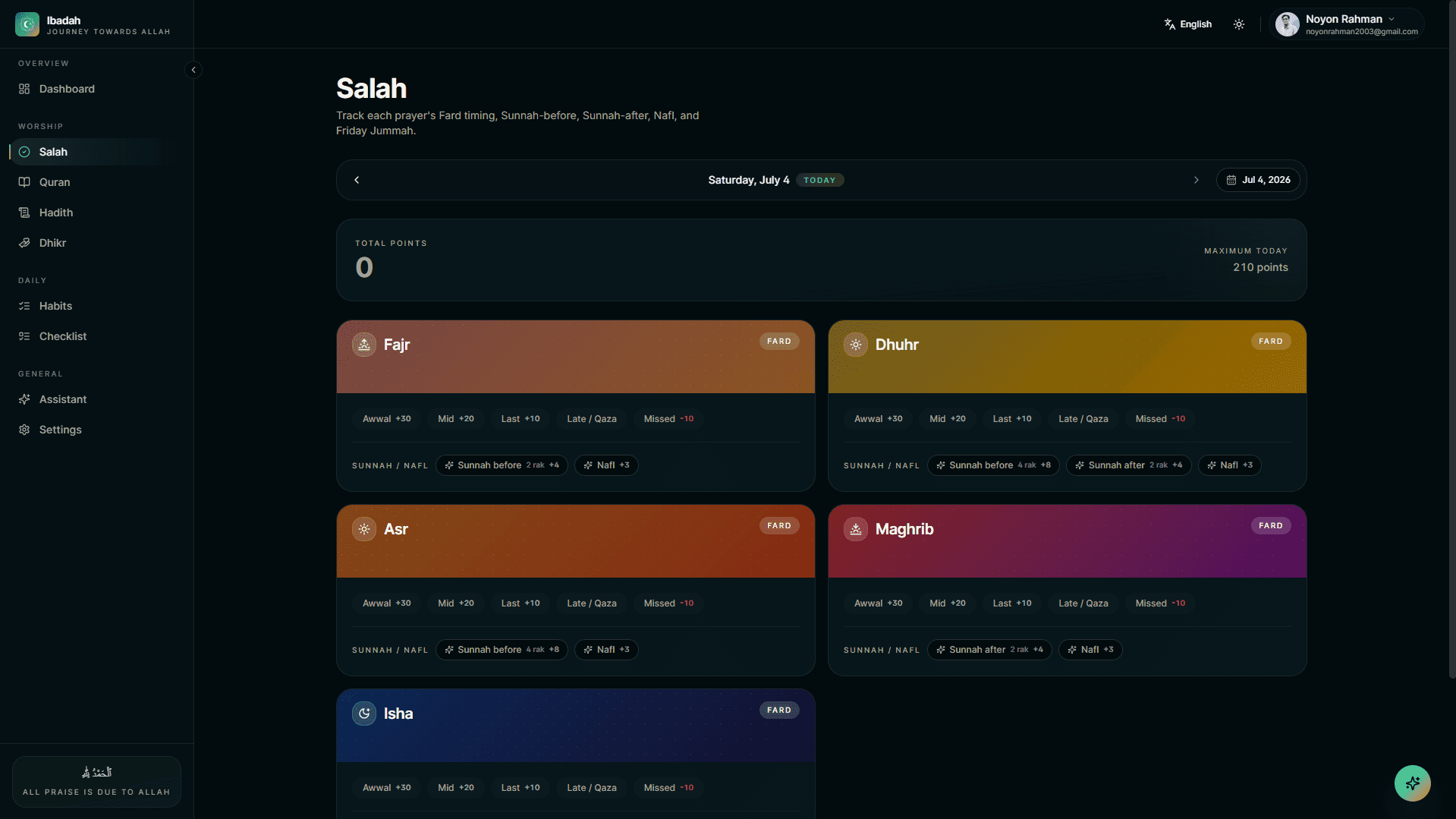Click Noyon Rahman's profile avatar
Viewport: 1456px width, 819px height.
click(1287, 24)
